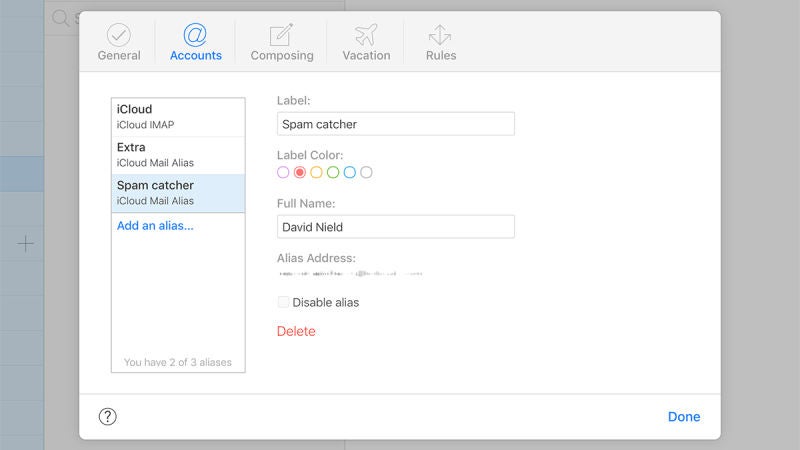Open the Vacation airplane icon
800x450 pixels.
(x=366, y=34)
